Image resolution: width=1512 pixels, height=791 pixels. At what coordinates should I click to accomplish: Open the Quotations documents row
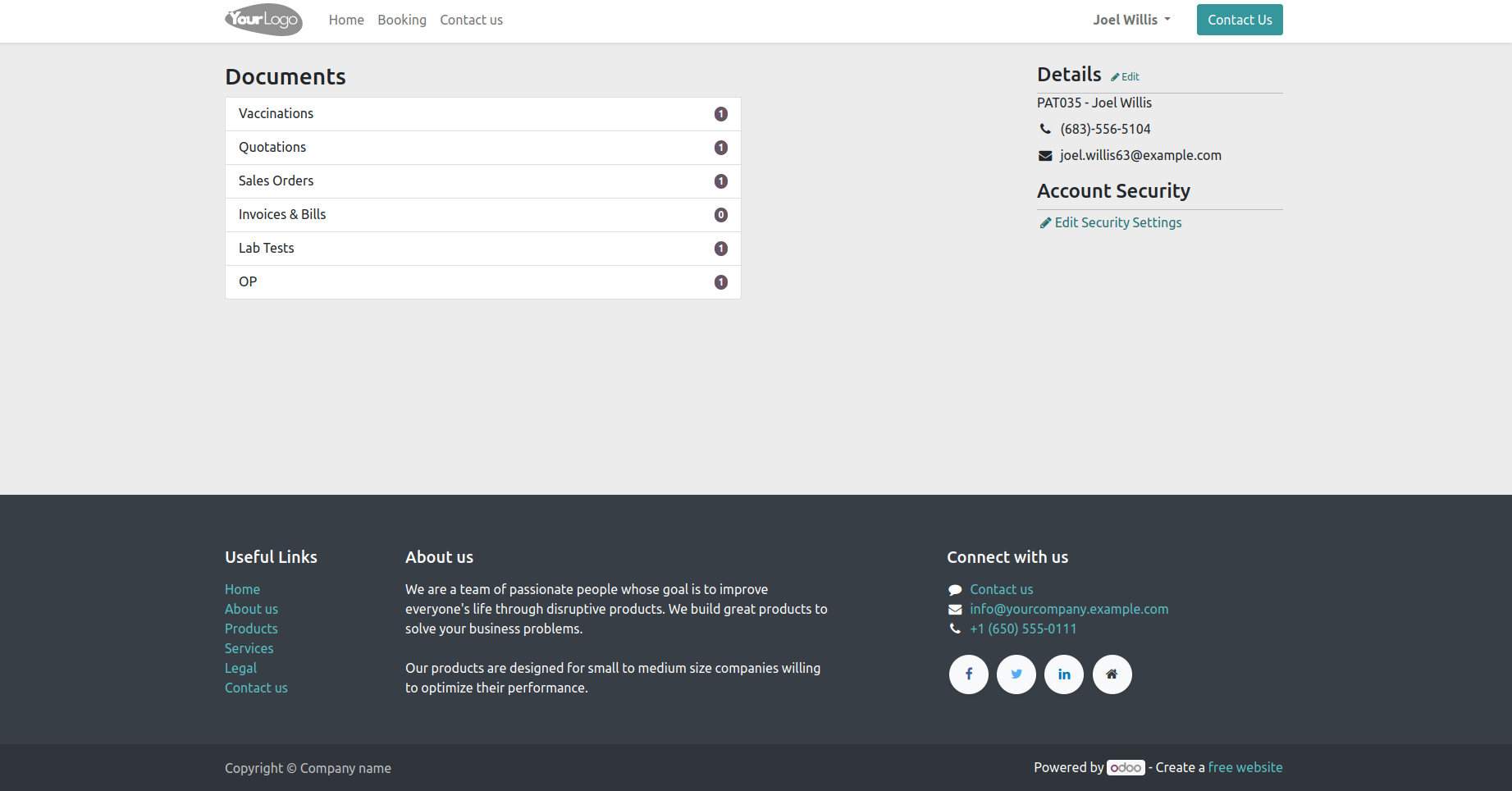click(482, 148)
